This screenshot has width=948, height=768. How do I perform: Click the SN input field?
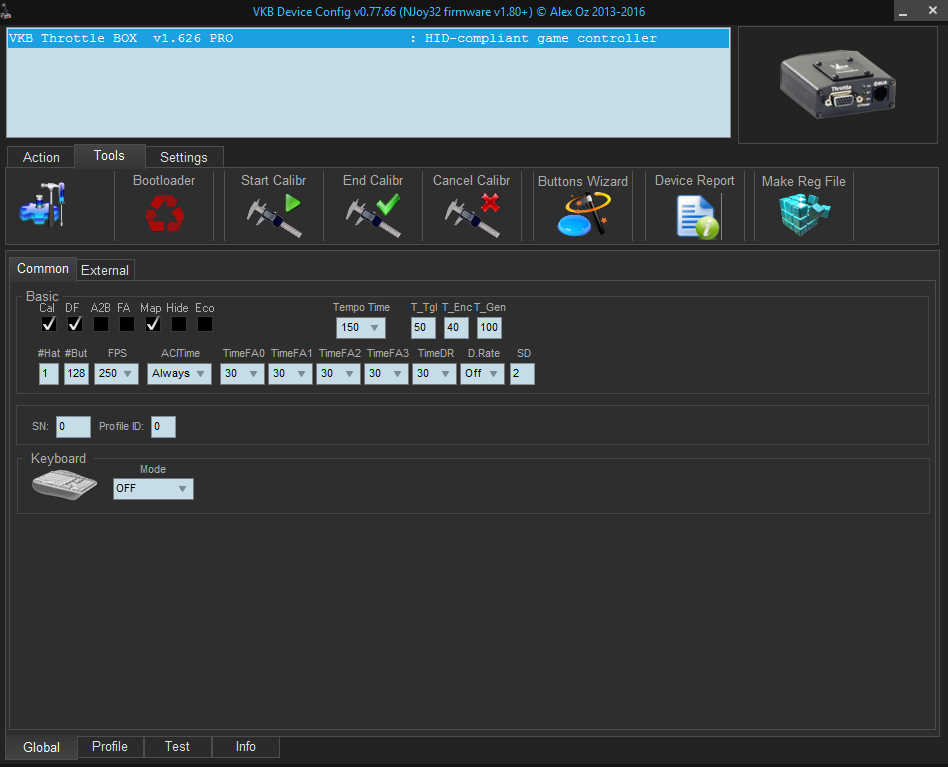pyautogui.click(x=73, y=427)
